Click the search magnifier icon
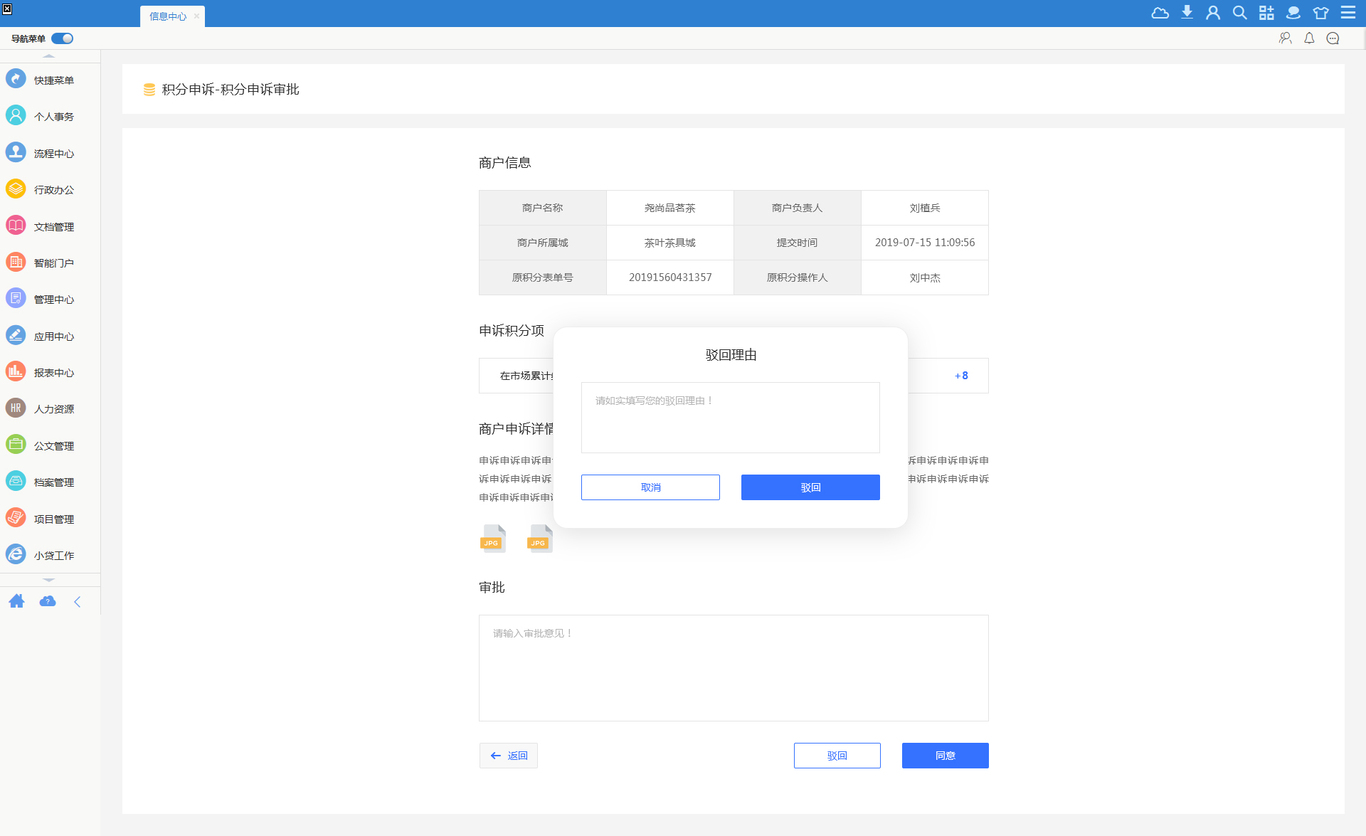 (1240, 13)
